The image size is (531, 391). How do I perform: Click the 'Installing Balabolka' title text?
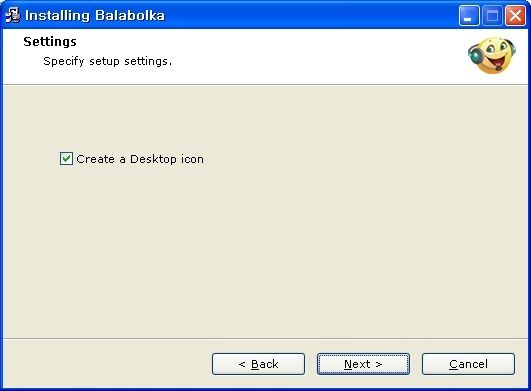[x=95, y=16]
